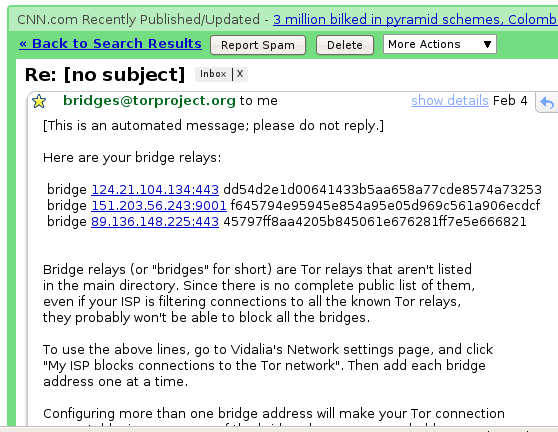Star the message from bridges@torproject.org

[x=39, y=101]
